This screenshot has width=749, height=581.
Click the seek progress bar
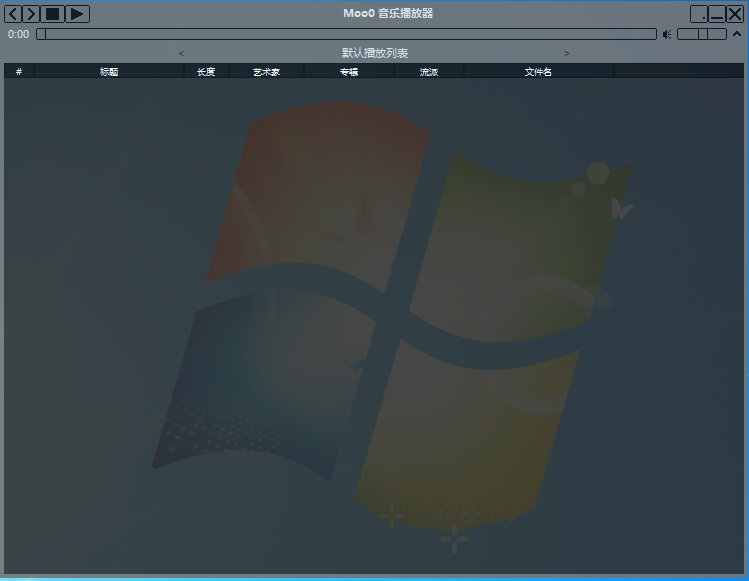click(x=346, y=34)
